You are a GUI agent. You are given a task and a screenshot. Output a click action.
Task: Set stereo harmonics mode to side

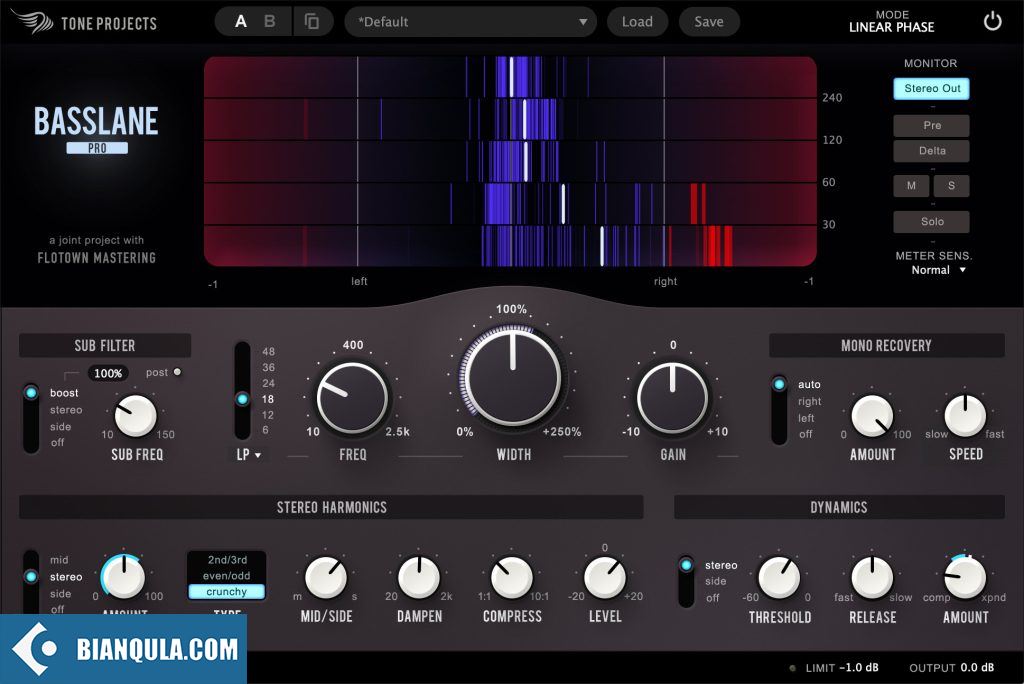[60, 594]
